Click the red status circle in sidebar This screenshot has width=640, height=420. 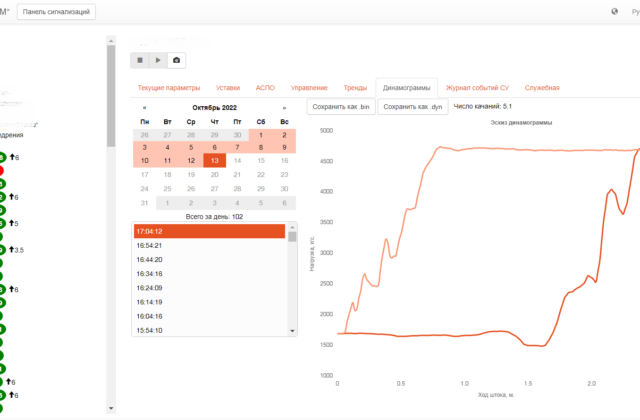pyautogui.click(x=1, y=171)
